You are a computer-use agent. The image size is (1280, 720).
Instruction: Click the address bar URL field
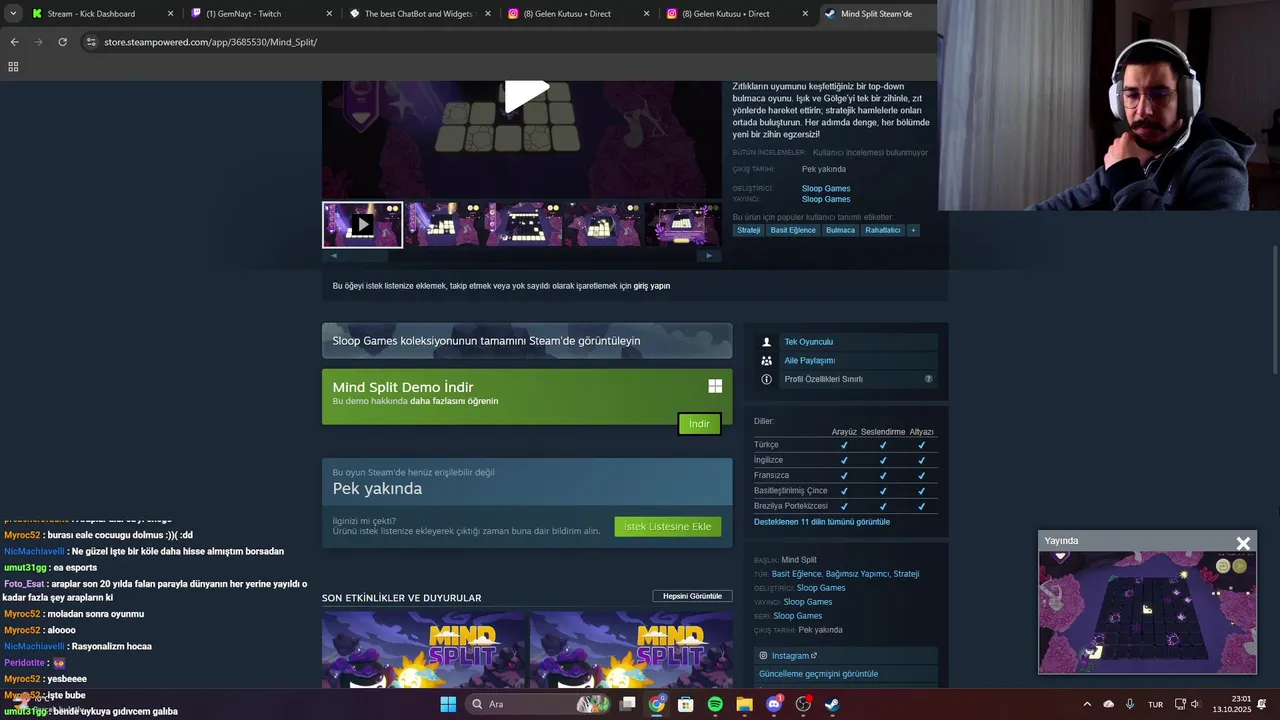click(510, 42)
